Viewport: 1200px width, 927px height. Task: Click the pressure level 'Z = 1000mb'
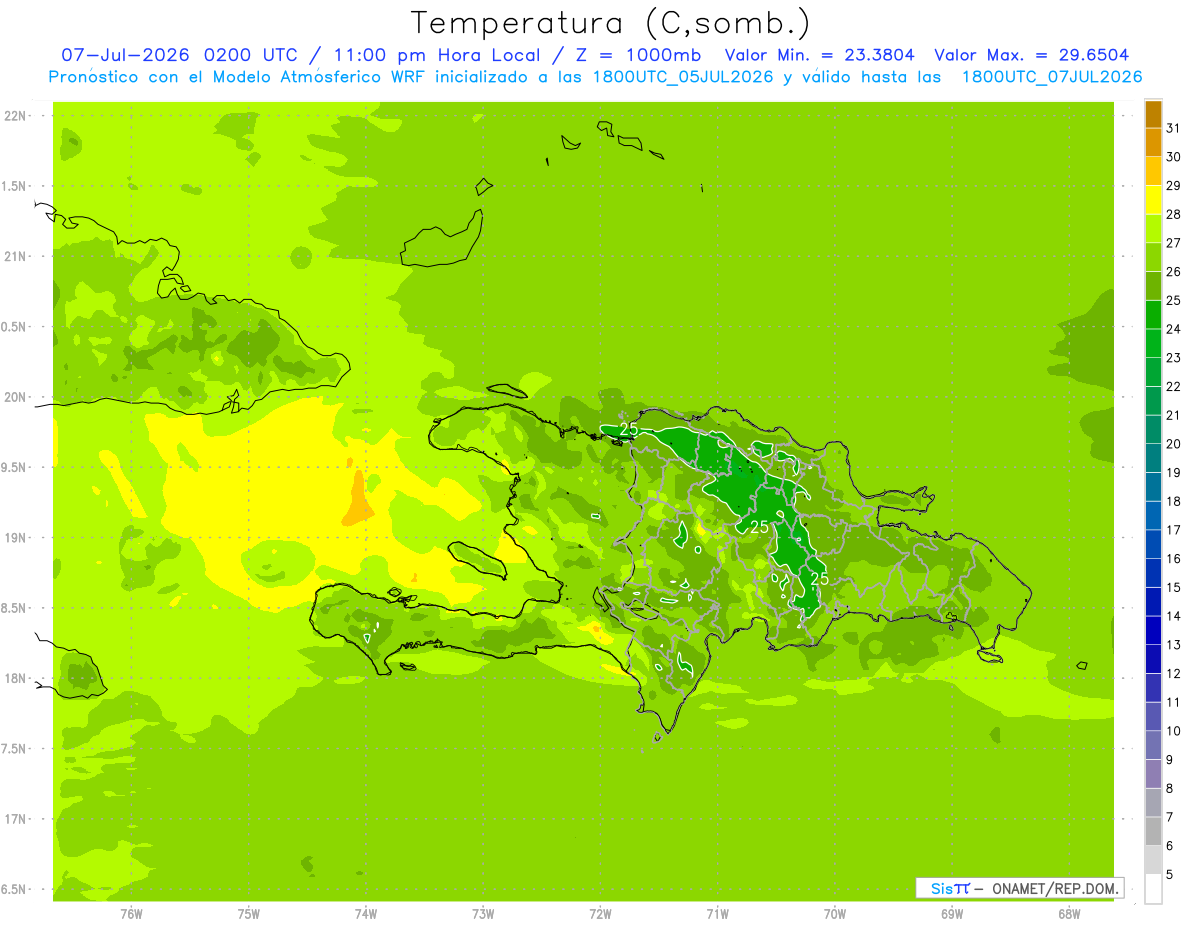[x=639, y=55]
